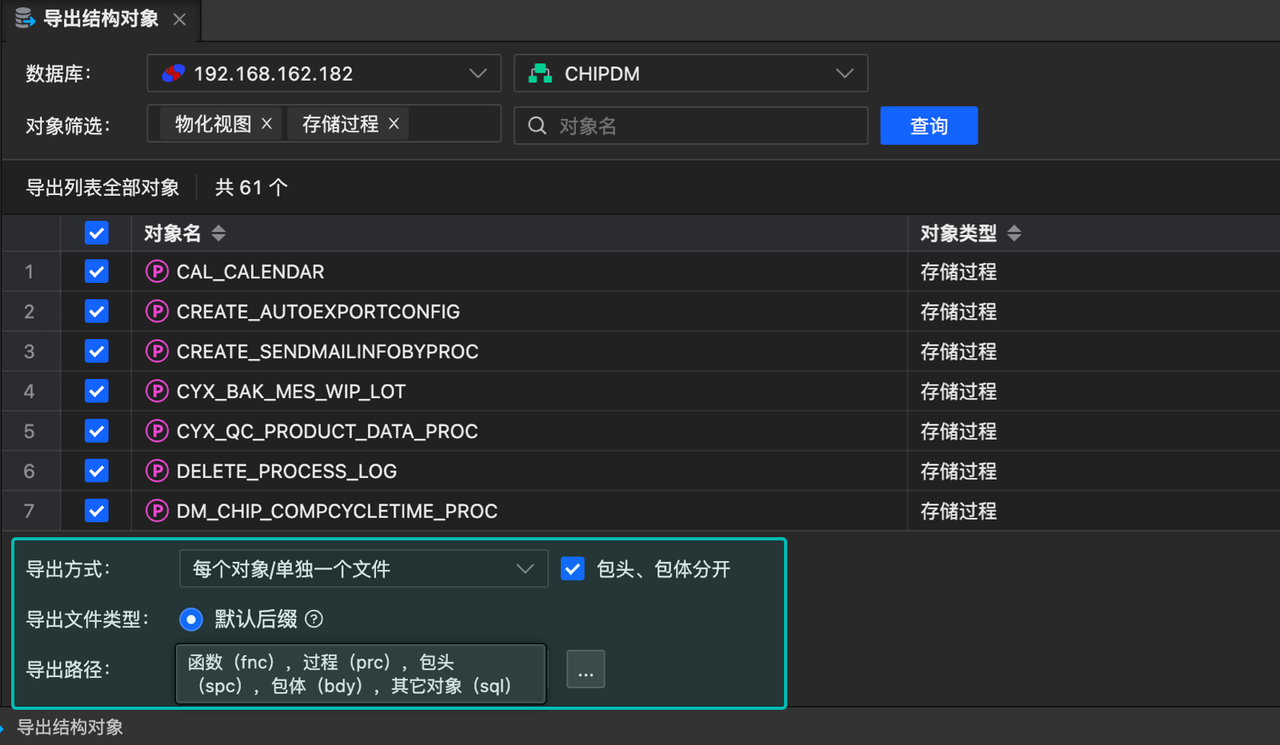
Task: Click the magnifier icon in the 对象名 search box
Action: click(537, 125)
